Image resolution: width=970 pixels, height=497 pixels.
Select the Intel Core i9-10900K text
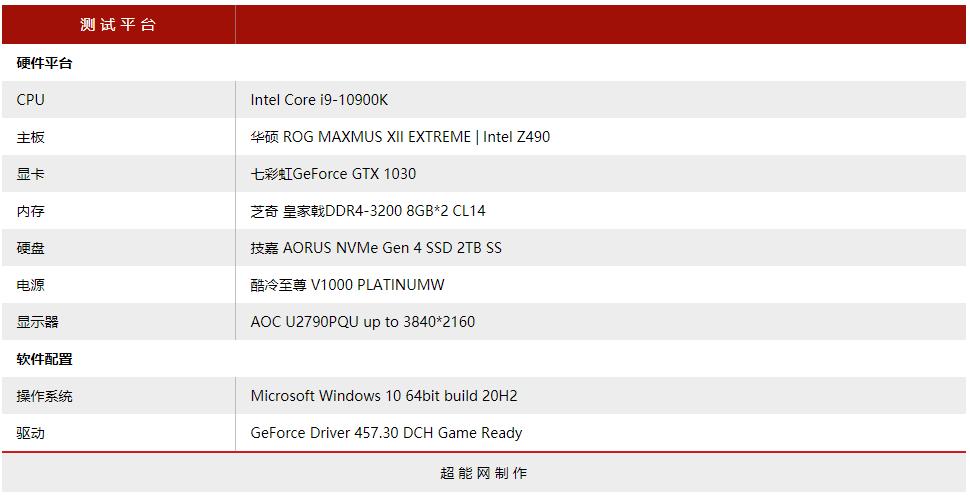point(319,100)
